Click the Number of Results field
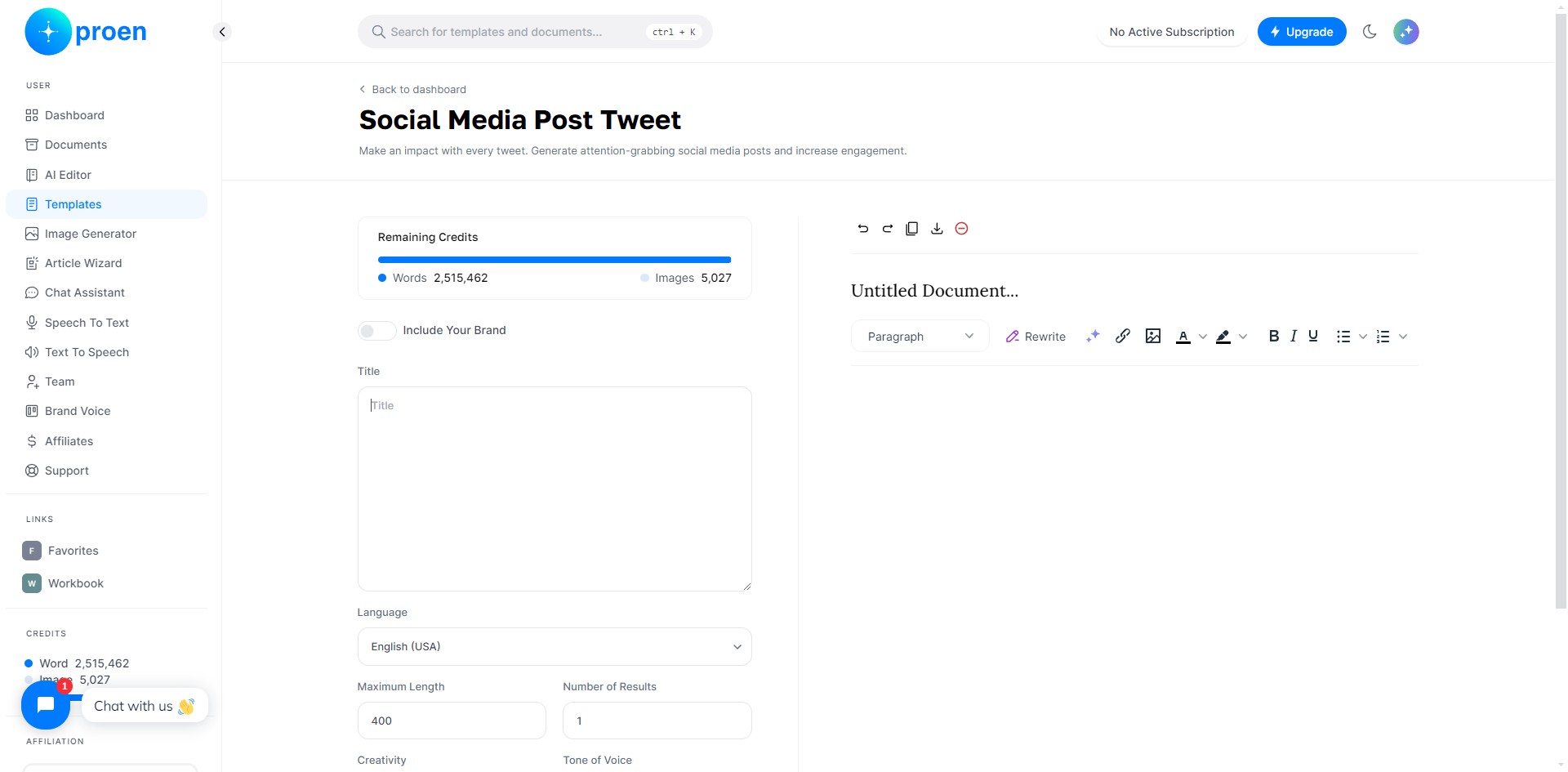The height and width of the screenshot is (772, 1568). tap(657, 721)
